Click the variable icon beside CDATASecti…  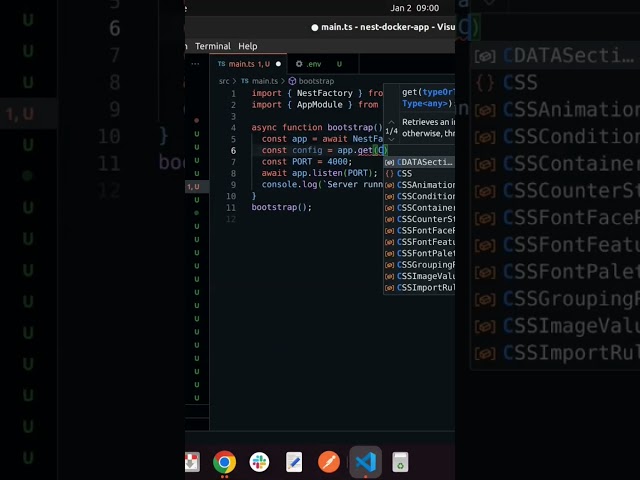click(x=390, y=162)
